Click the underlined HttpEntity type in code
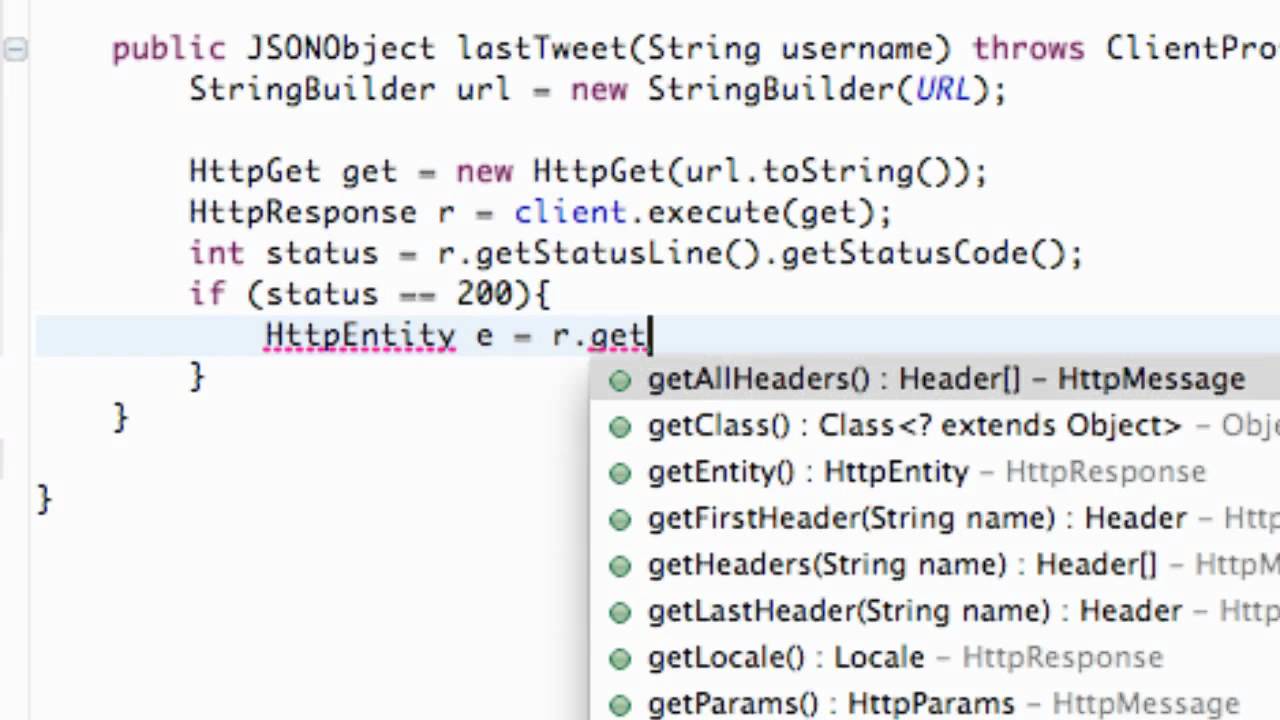This screenshot has width=1280, height=720. pyautogui.click(x=360, y=335)
